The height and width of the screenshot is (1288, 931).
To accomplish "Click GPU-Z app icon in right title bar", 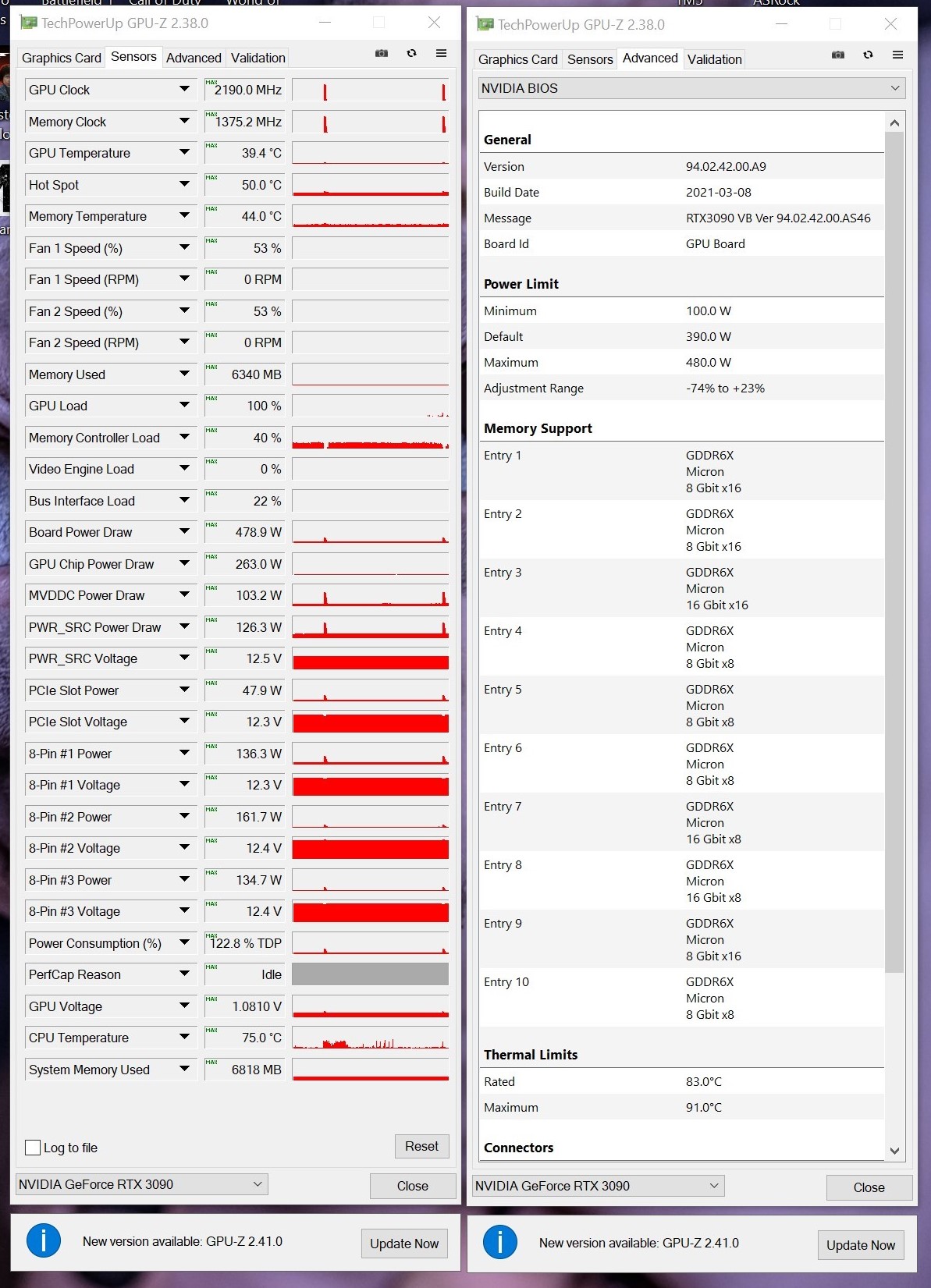I will click(x=485, y=24).
